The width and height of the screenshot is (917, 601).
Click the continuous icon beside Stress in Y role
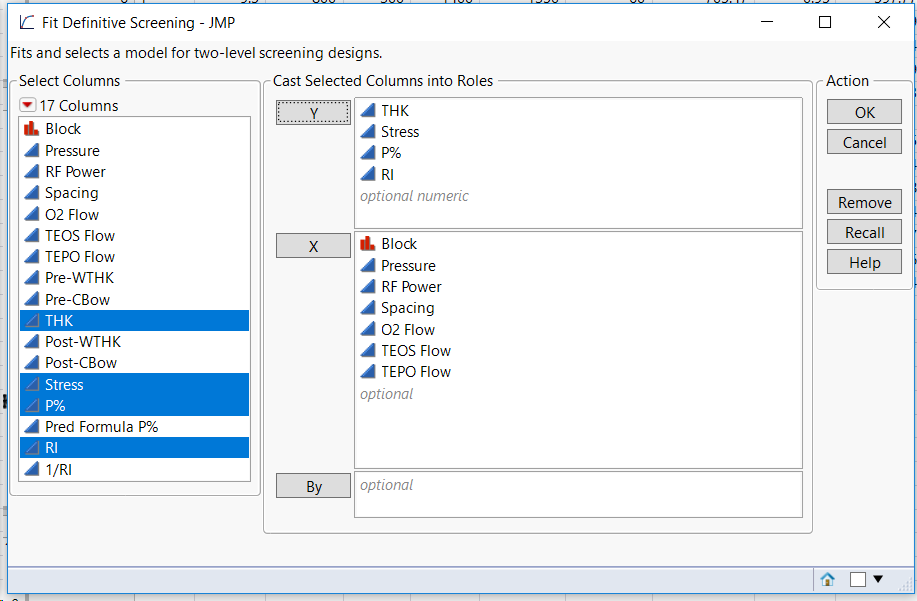point(366,131)
